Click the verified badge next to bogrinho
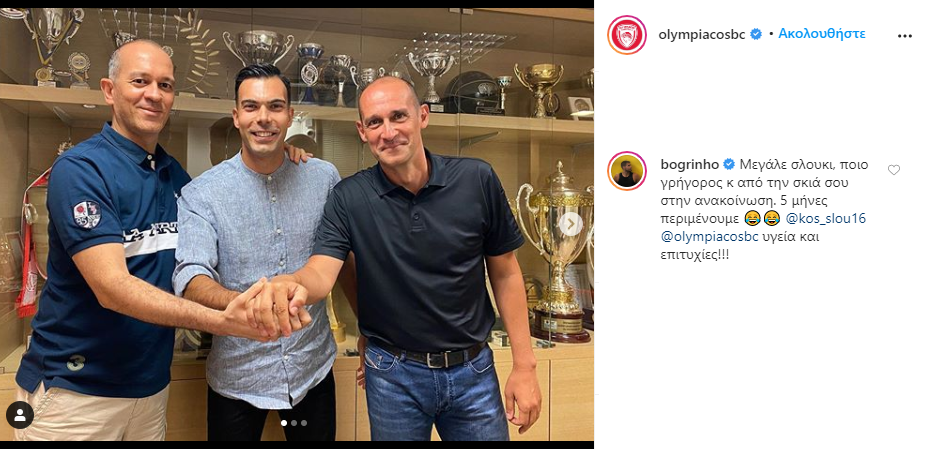Image resolution: width=925 pixels, height=449 pixels. tap(729, 164)
